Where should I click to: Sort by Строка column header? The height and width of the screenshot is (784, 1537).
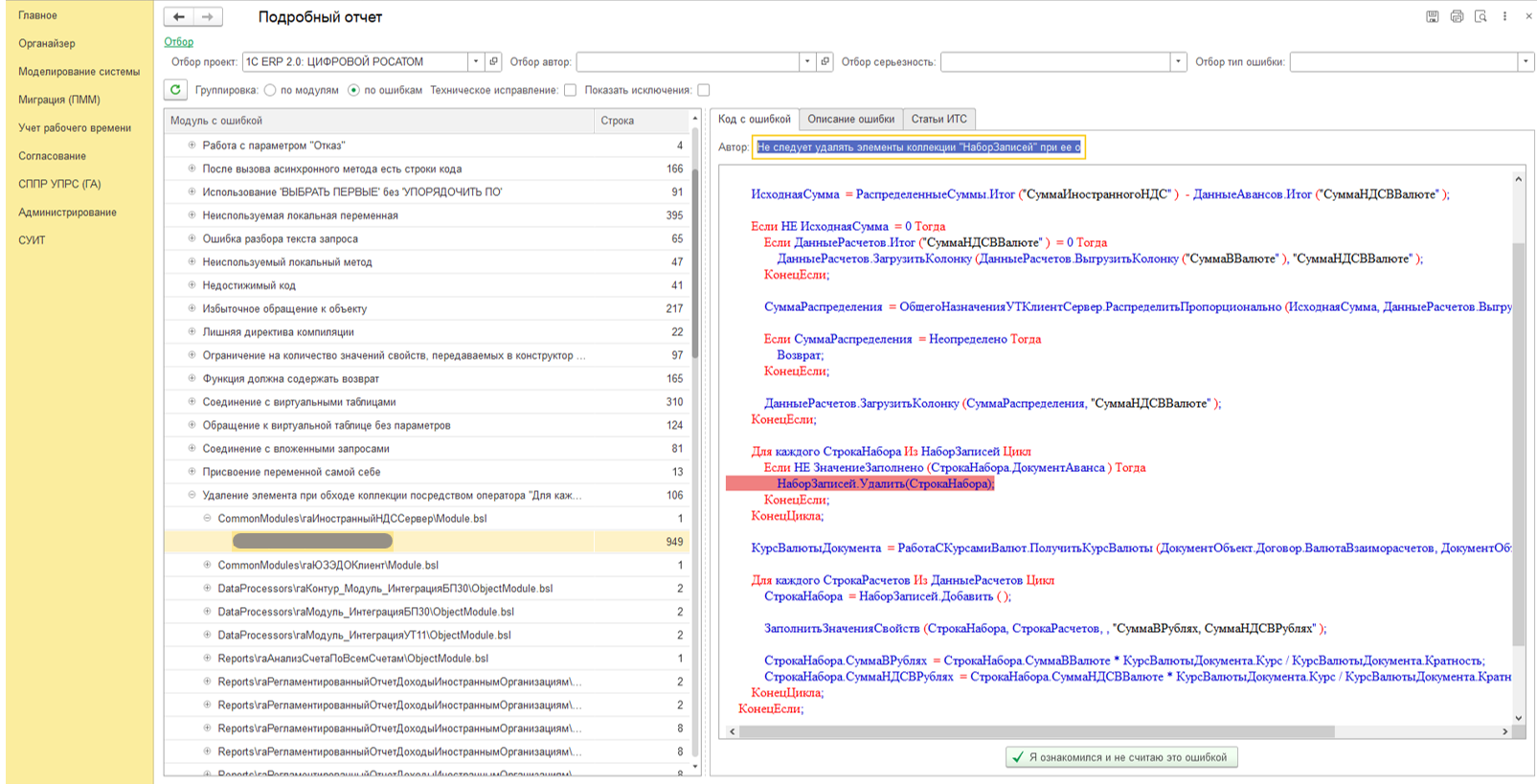(x=642, y=121)
